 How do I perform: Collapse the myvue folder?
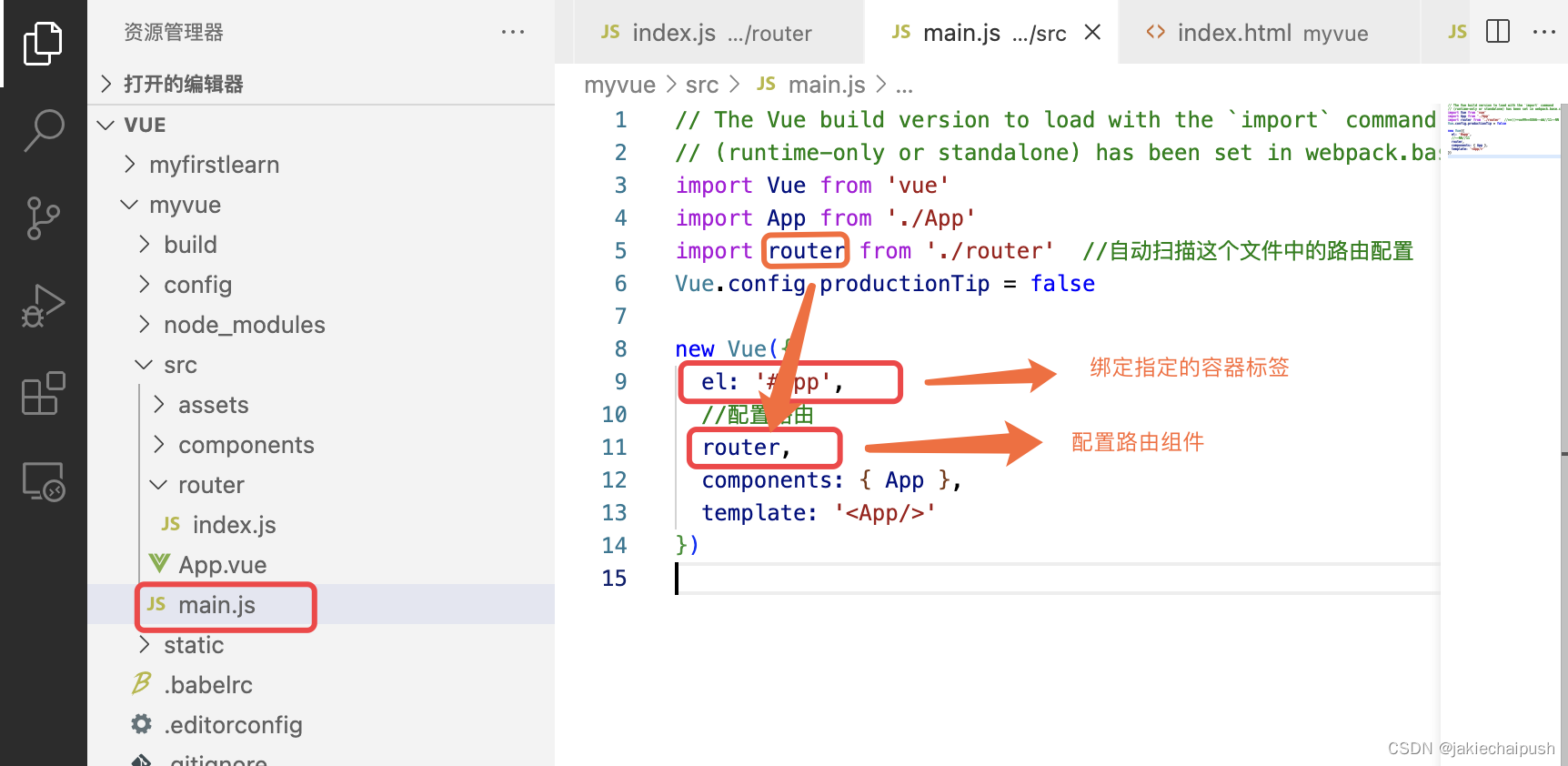click(321, 205)
